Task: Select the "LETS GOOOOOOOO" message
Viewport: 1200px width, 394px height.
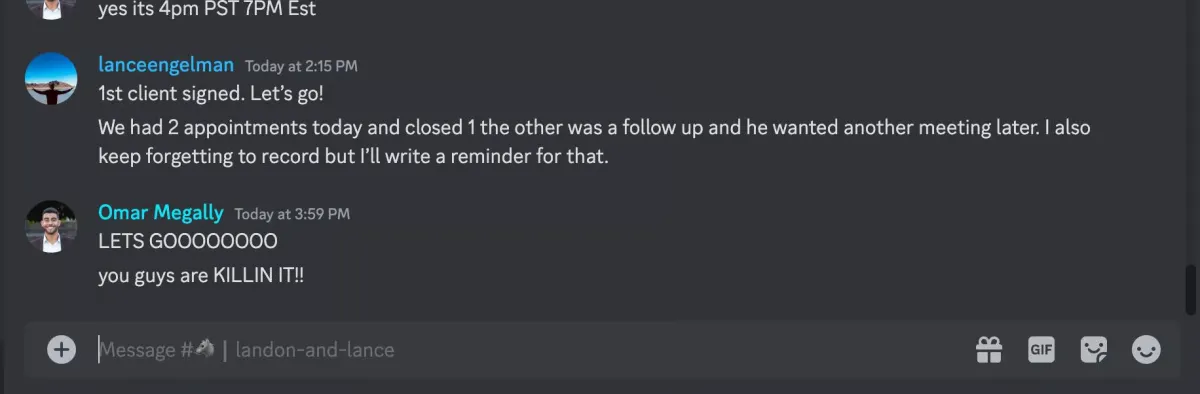Action: (x=188, y=242)
